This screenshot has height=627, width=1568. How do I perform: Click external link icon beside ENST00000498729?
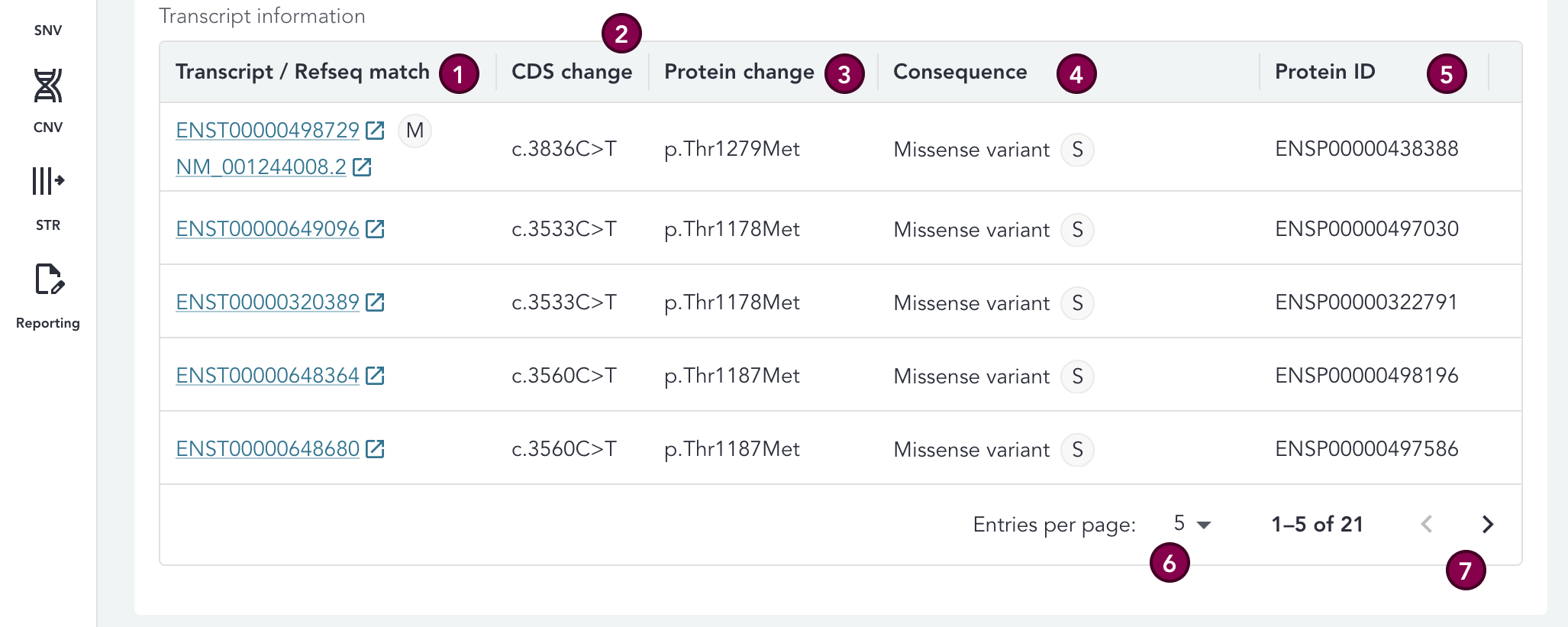(x=375, y=131)
